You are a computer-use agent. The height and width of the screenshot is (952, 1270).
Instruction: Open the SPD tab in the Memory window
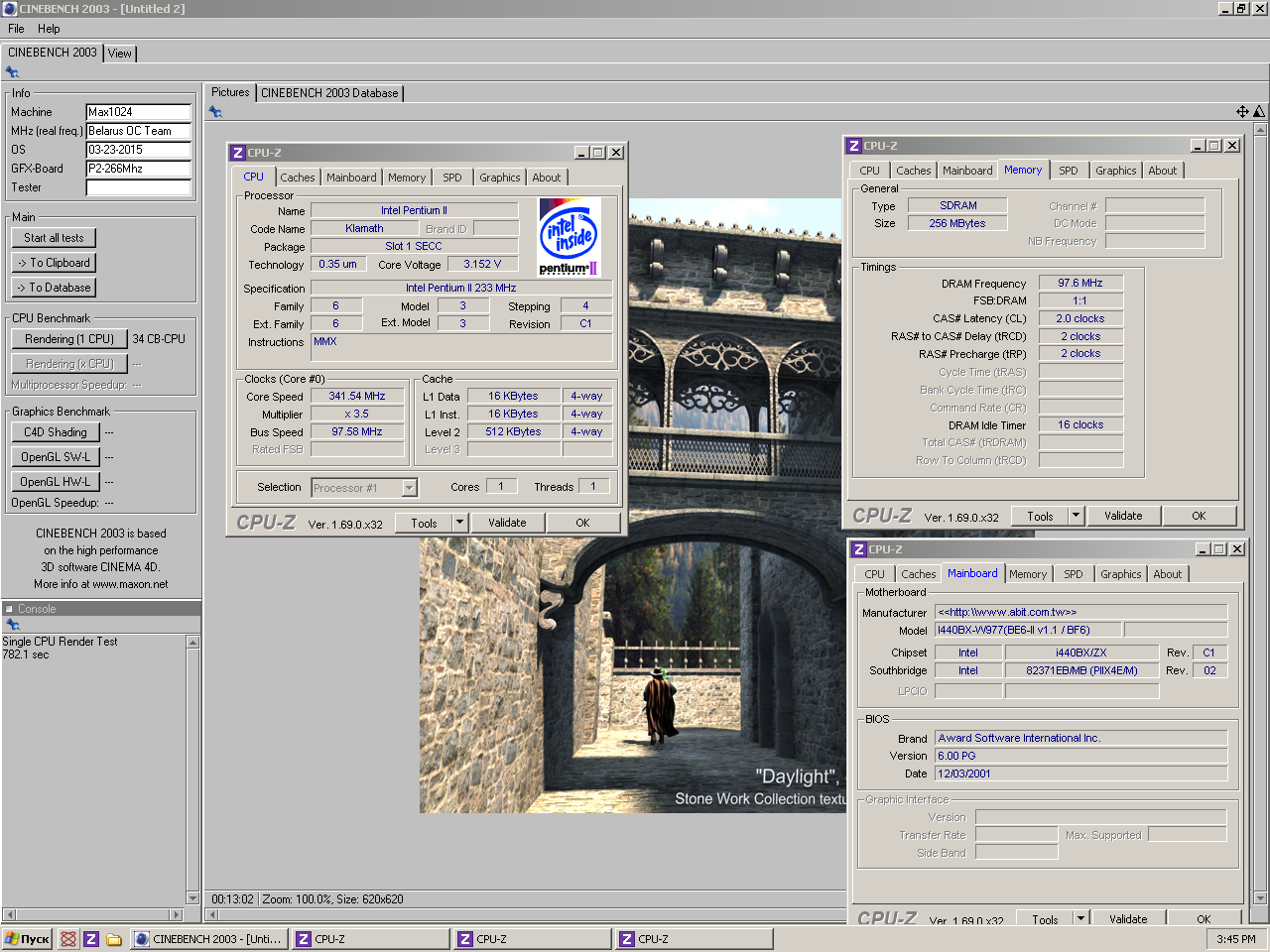[1069, 171]
